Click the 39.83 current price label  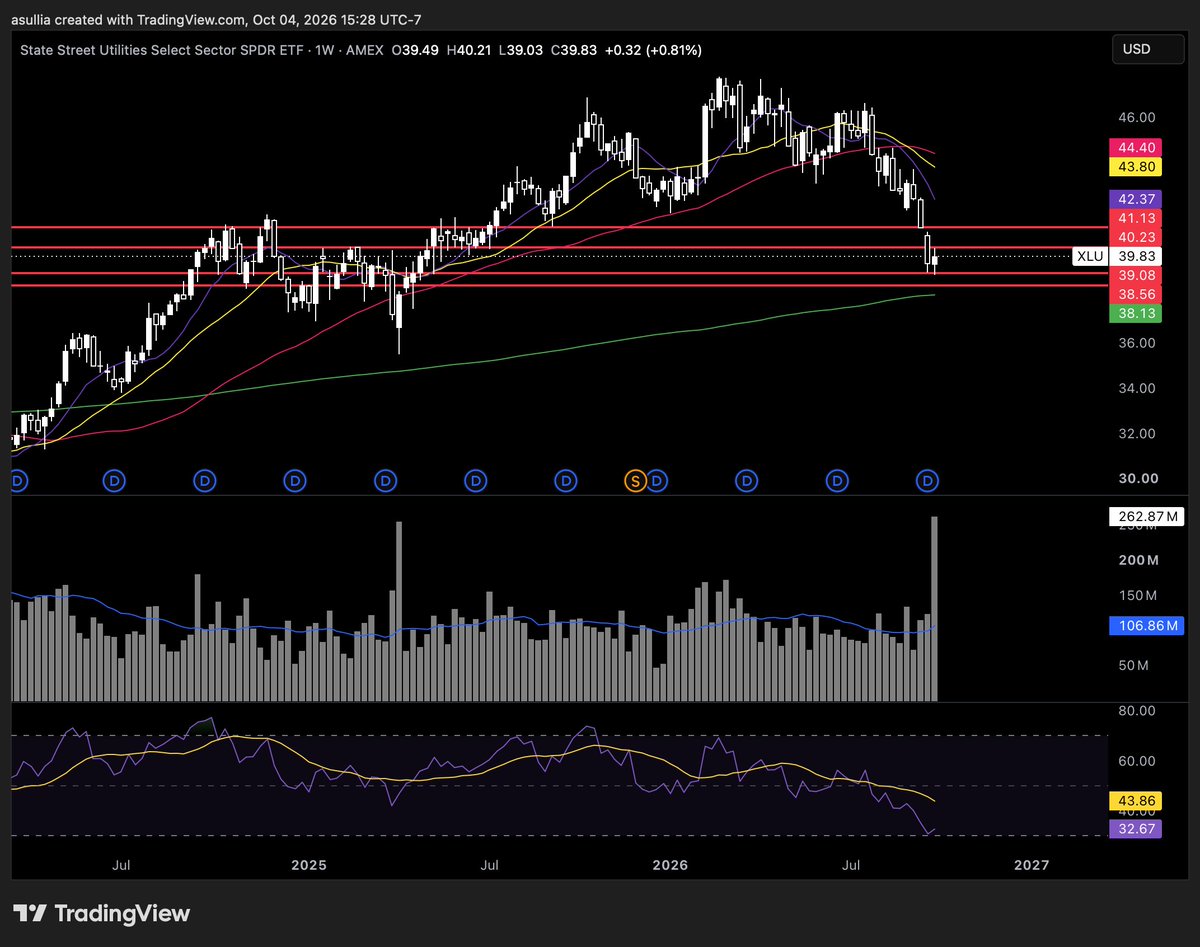coord(1135,256)
